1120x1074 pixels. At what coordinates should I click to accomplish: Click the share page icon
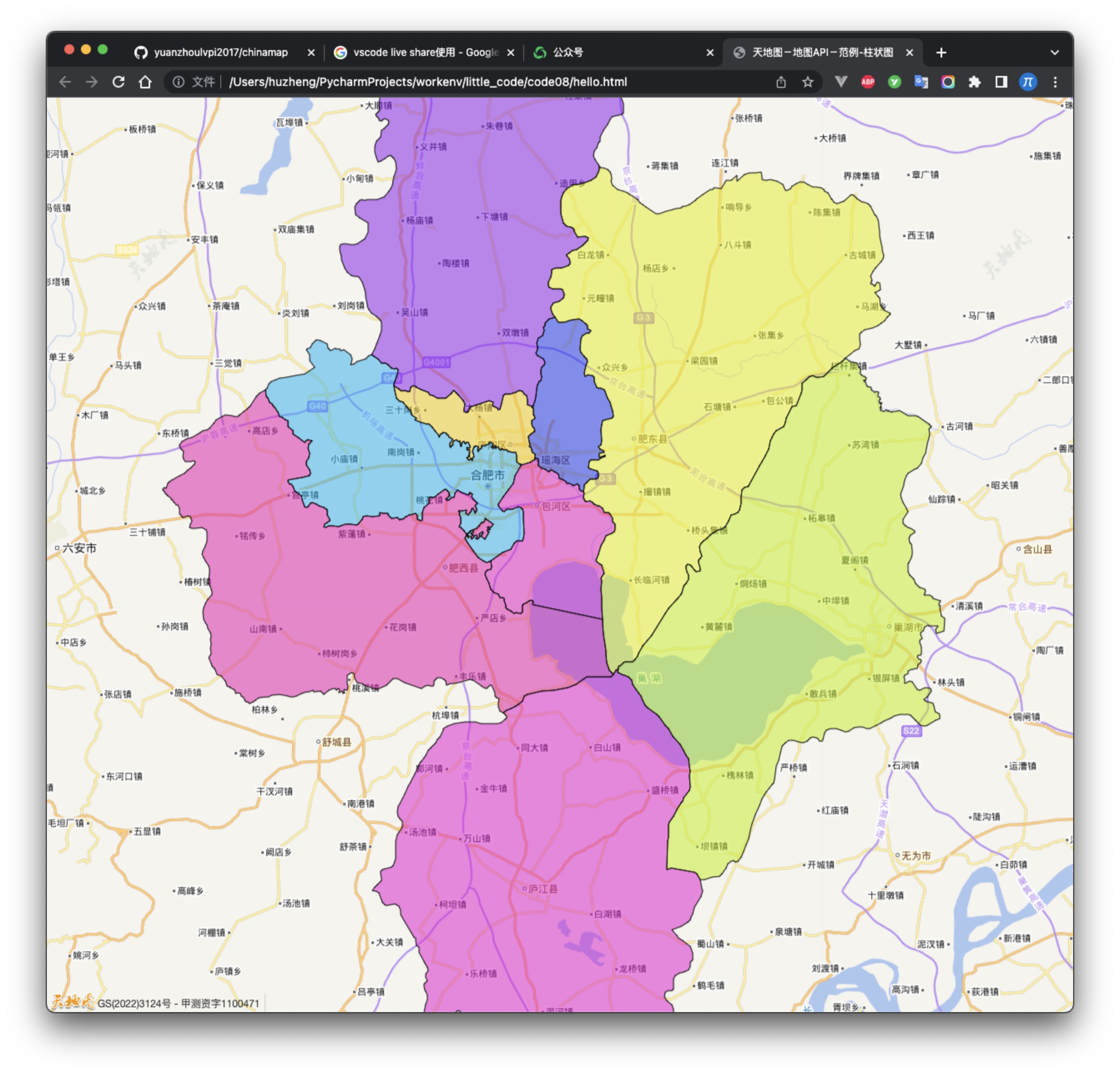781,82
